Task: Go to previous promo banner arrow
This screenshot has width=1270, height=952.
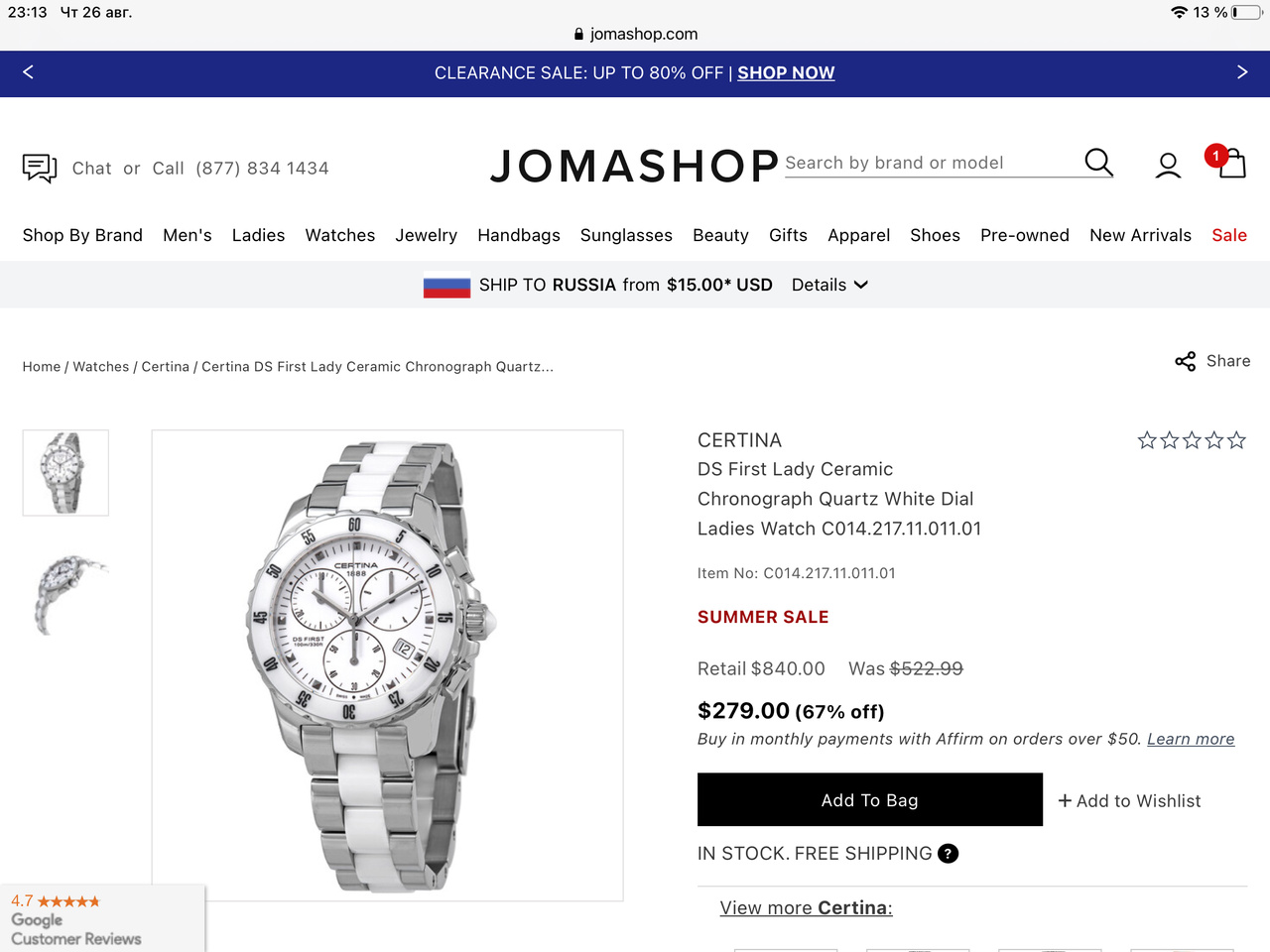Action: (28, 72)
